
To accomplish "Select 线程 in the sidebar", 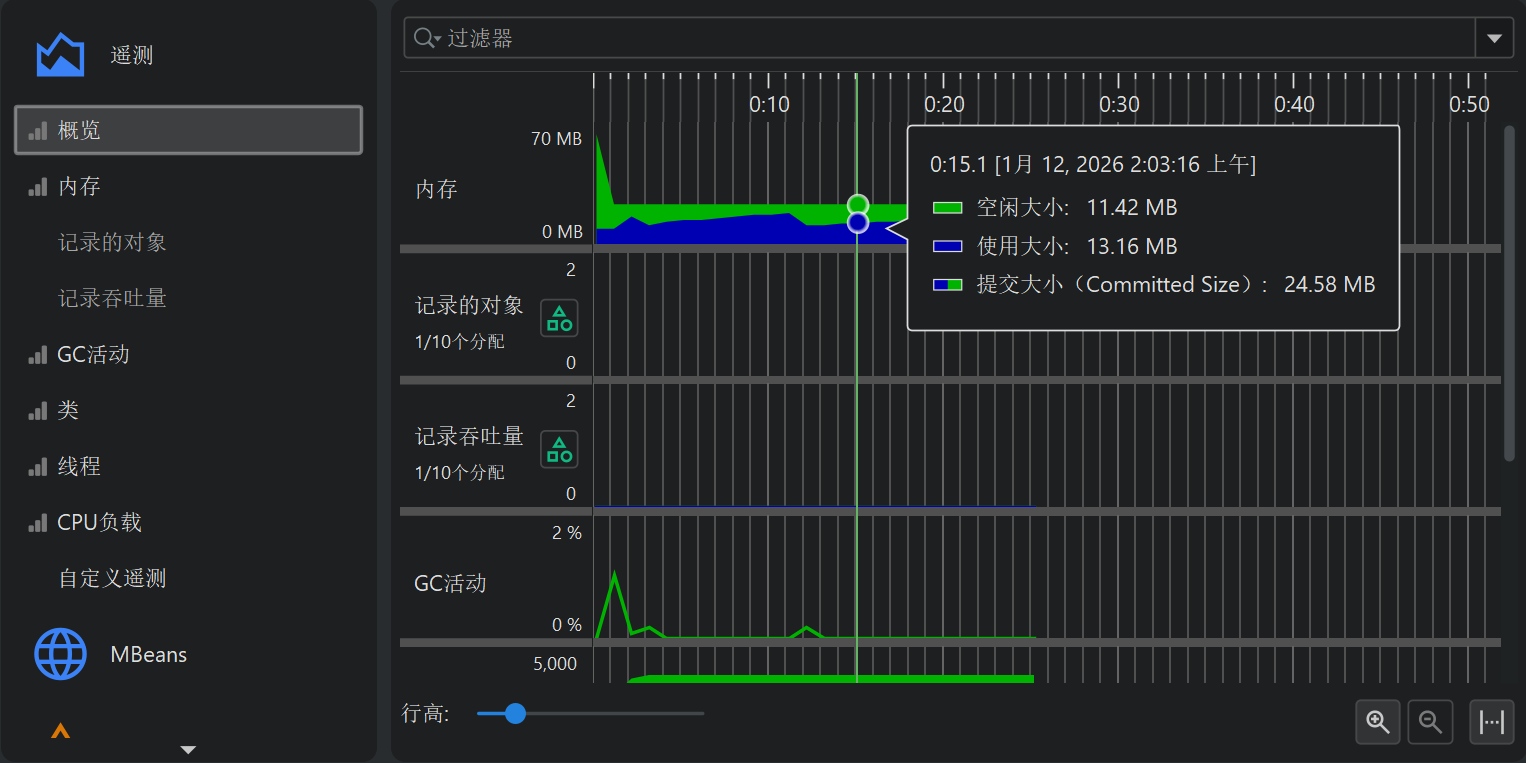I will click(x=79, y=466).
